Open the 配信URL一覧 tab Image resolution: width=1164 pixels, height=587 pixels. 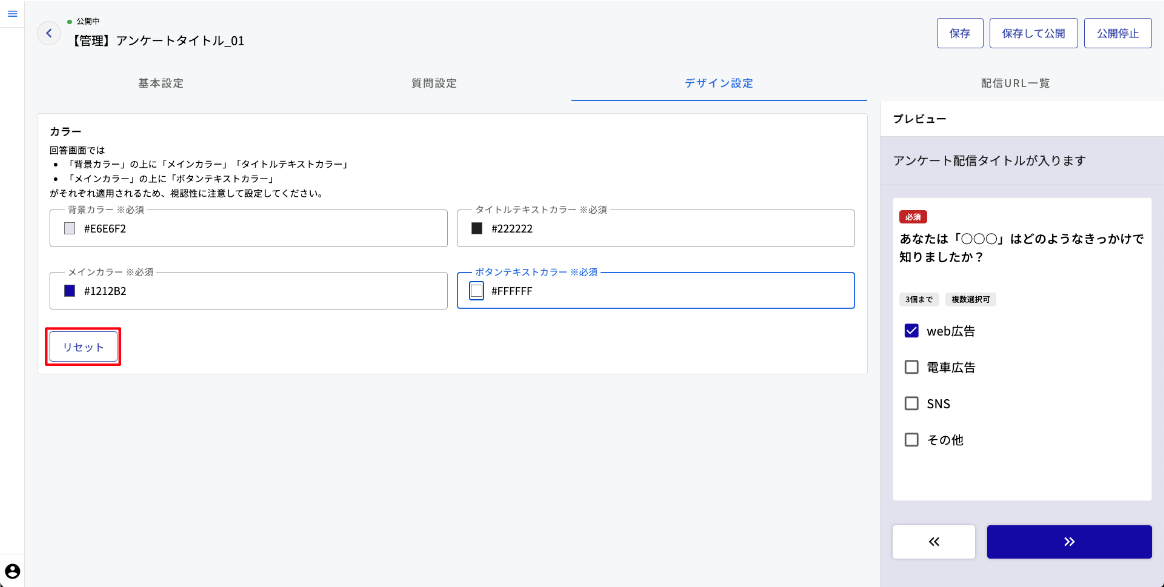1016,83
